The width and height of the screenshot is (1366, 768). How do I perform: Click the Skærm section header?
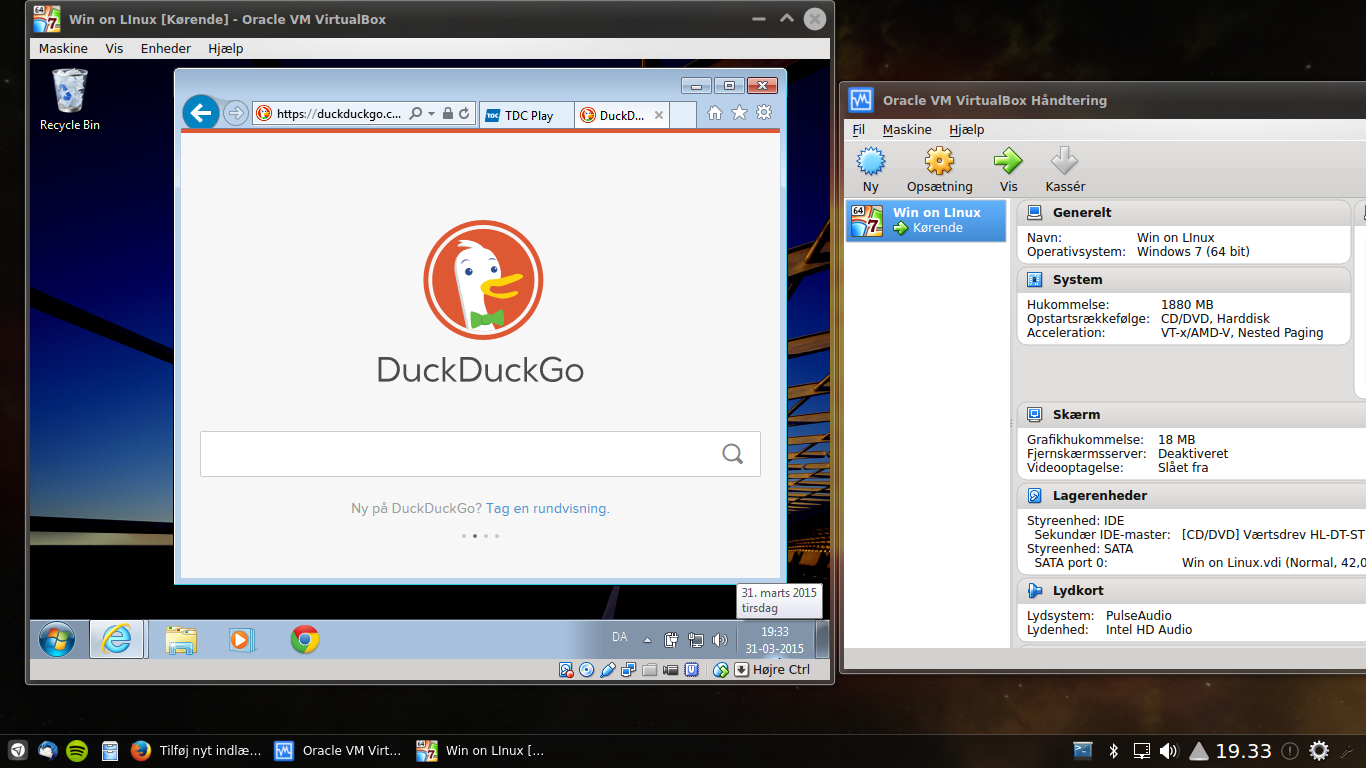(1192, 414)
